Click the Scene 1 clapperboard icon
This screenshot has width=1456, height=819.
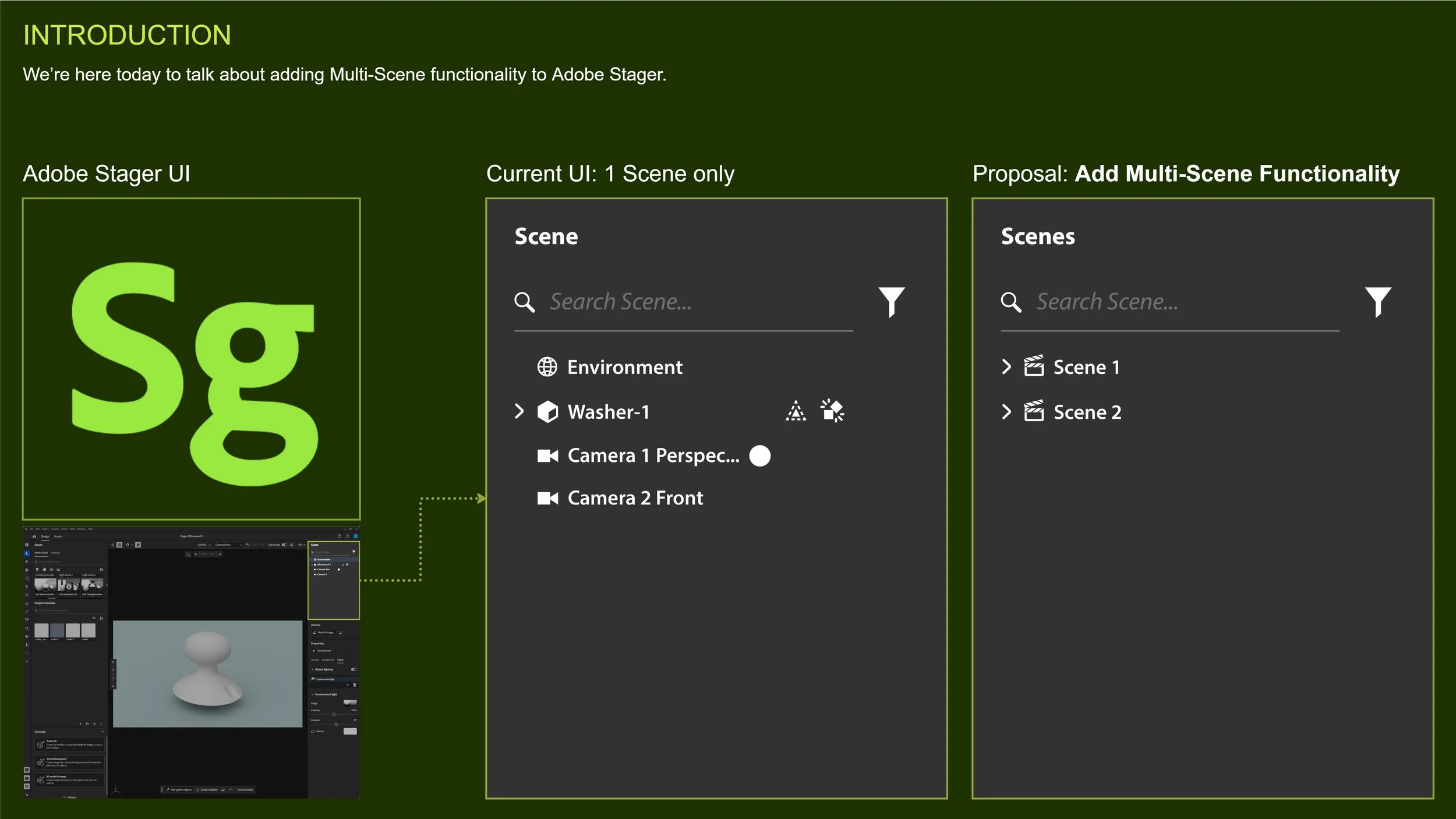[x=1034, y=366]
